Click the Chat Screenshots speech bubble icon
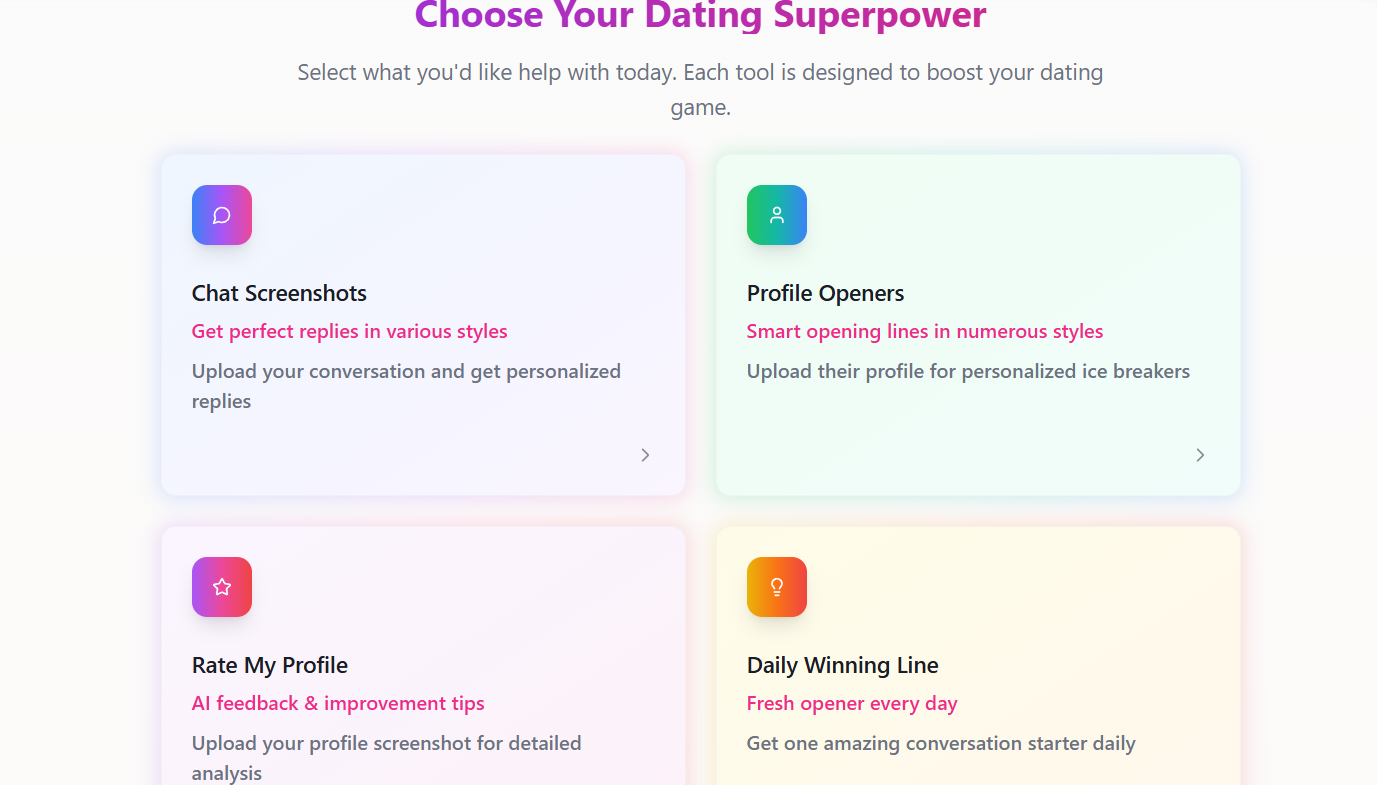1377x785 pixels. 222,215
